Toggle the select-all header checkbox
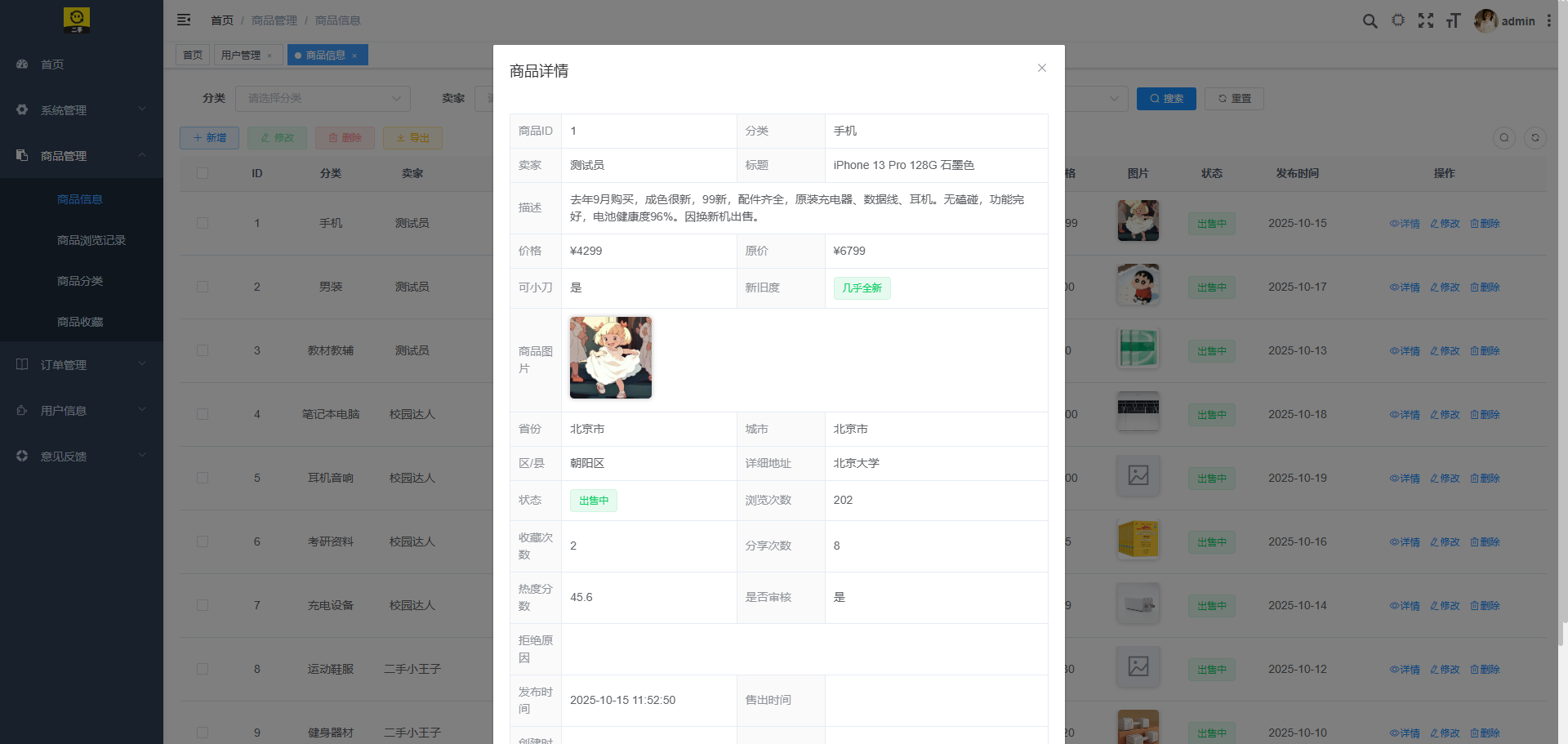This screenshot has height=744, width=1568. pos(203,173)
